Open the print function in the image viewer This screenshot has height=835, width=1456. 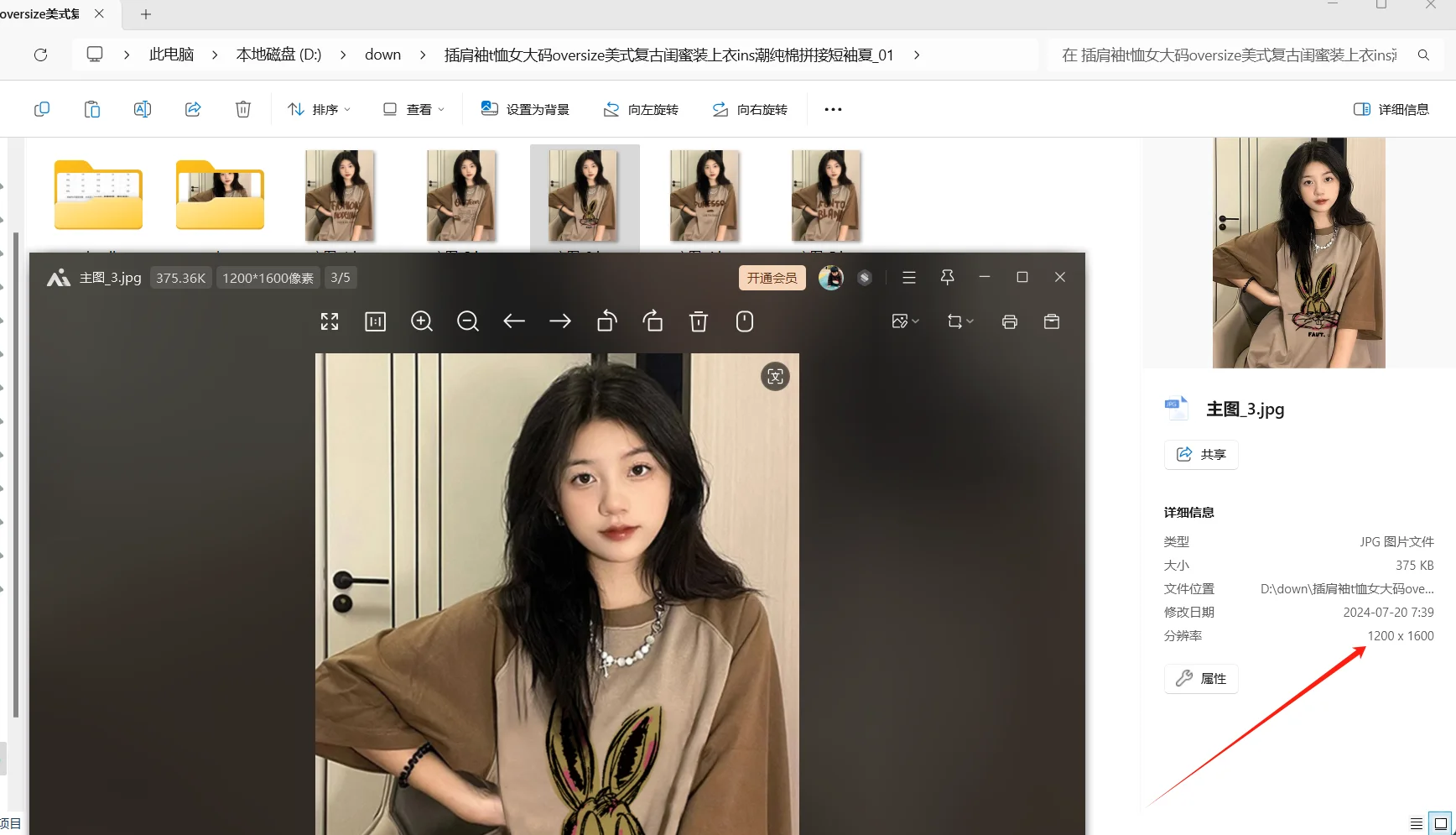[x=1010, y=321]
